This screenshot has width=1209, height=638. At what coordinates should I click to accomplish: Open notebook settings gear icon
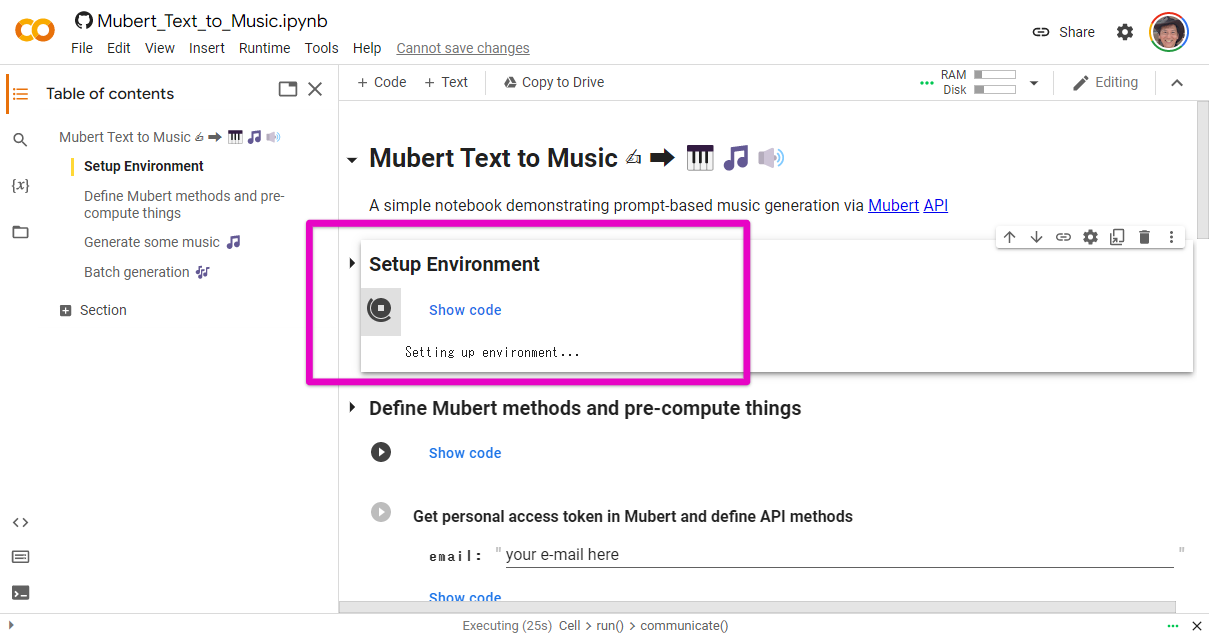pyautogui.click(x=1125, y=32)
